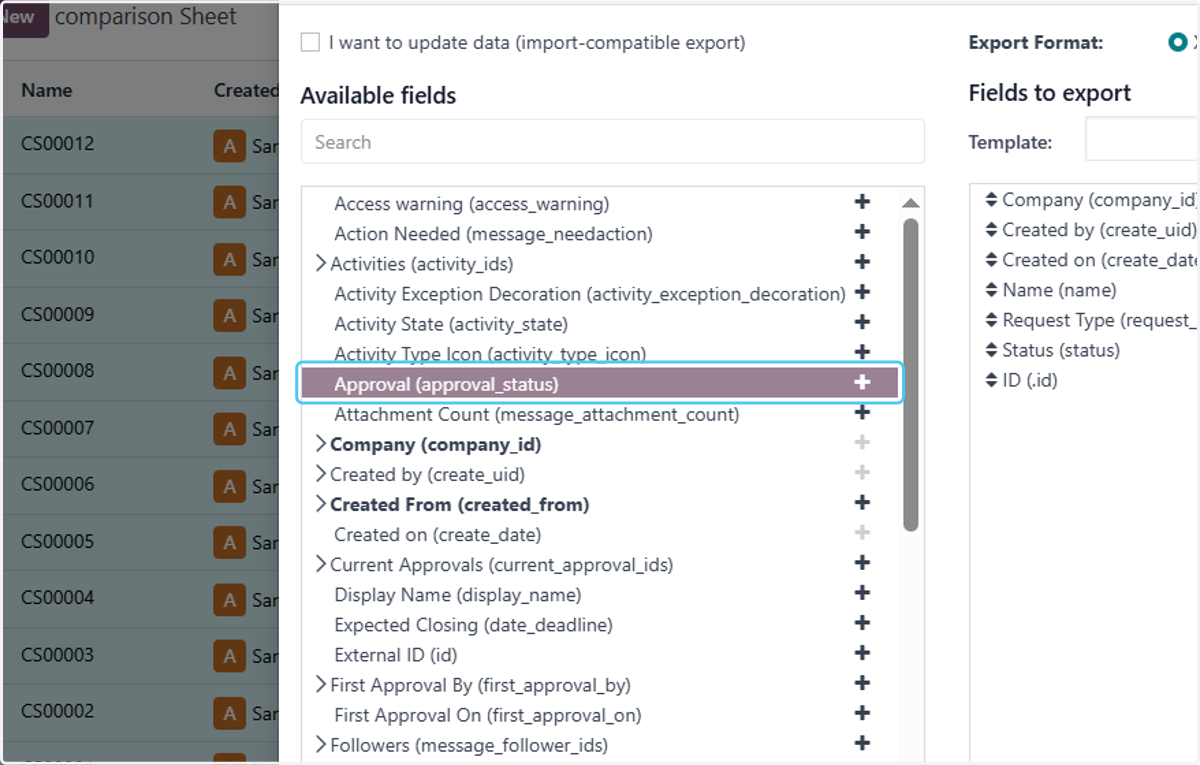
Task: Add Approval (approval_status) with plus icon
Action: pos(862,382)
